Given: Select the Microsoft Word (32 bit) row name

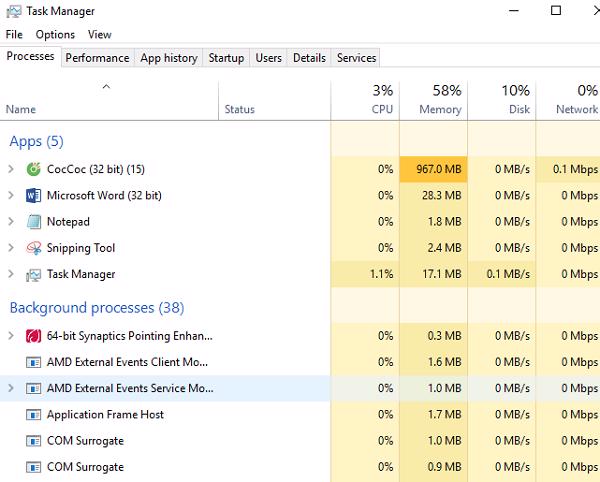Looking at the screenshot, I should (104, 195).
